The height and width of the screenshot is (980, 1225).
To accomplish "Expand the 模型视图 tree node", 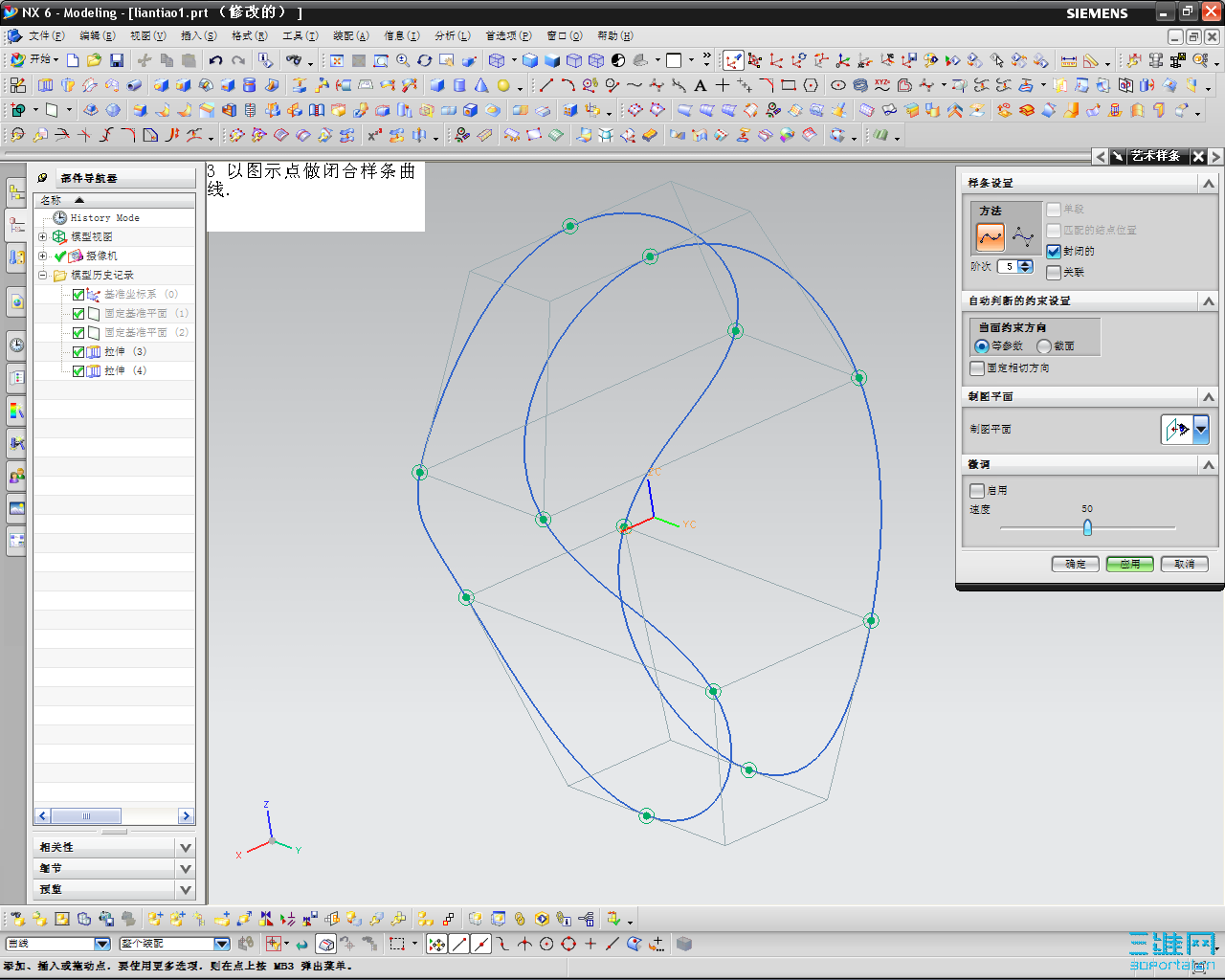I will pos(42,236).
